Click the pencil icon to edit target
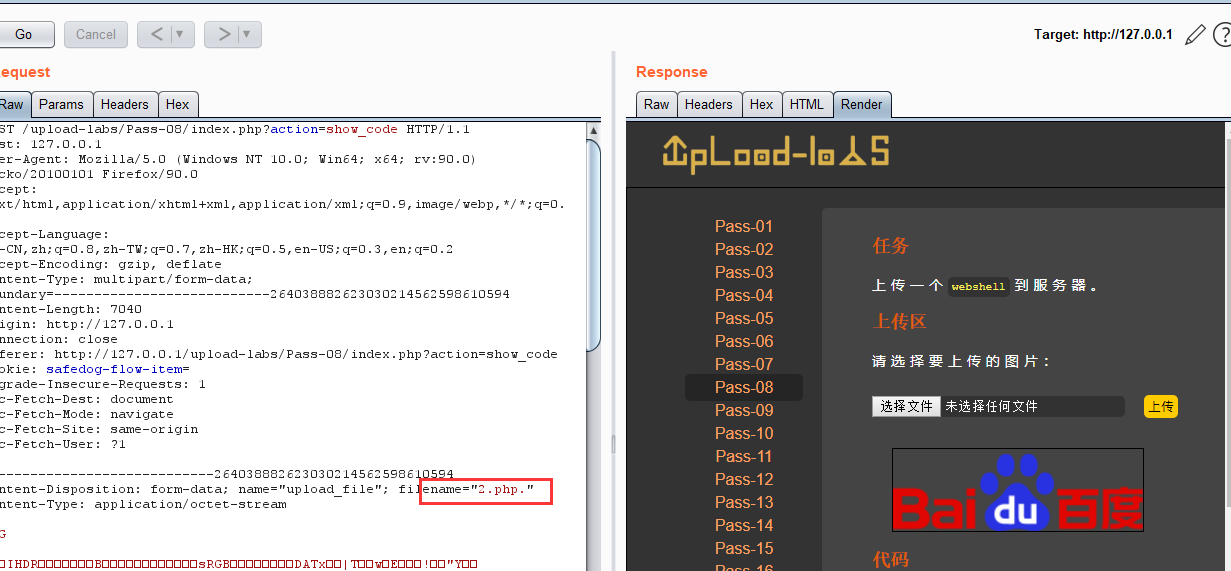The width and height of the screenshot is (1231, 571). click(x=1195, y=35)
